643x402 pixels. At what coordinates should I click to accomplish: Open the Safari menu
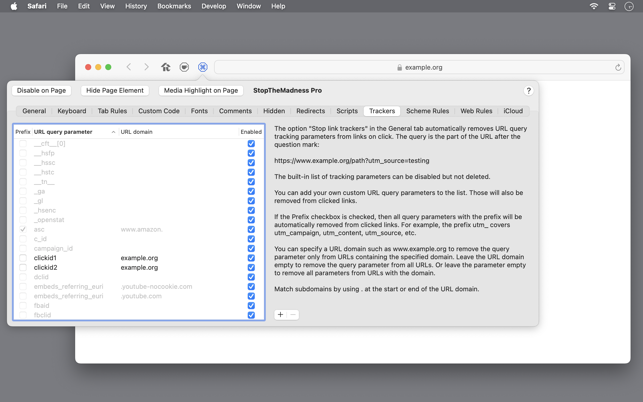36,6
